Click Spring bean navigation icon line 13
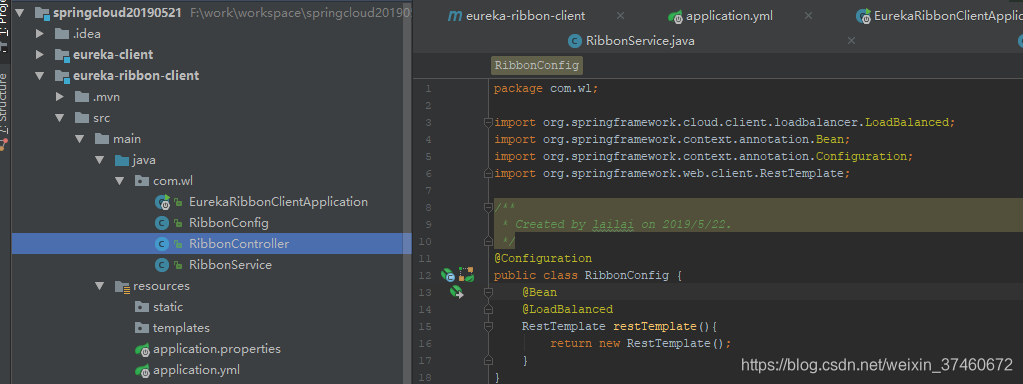 pyautogui.click(x=457, y=292)
